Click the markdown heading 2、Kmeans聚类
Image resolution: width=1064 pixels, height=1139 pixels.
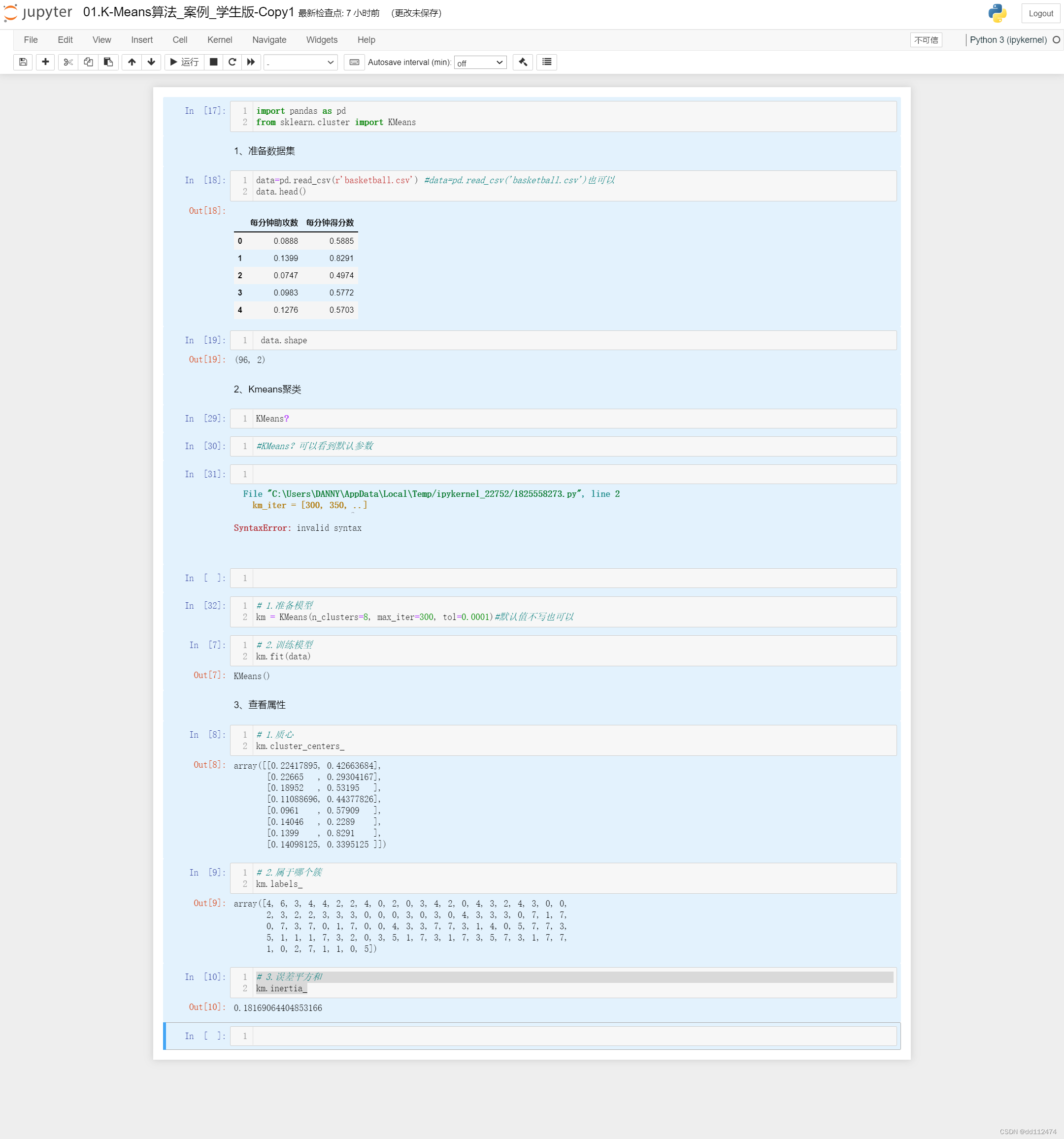(x=267, y=389)
